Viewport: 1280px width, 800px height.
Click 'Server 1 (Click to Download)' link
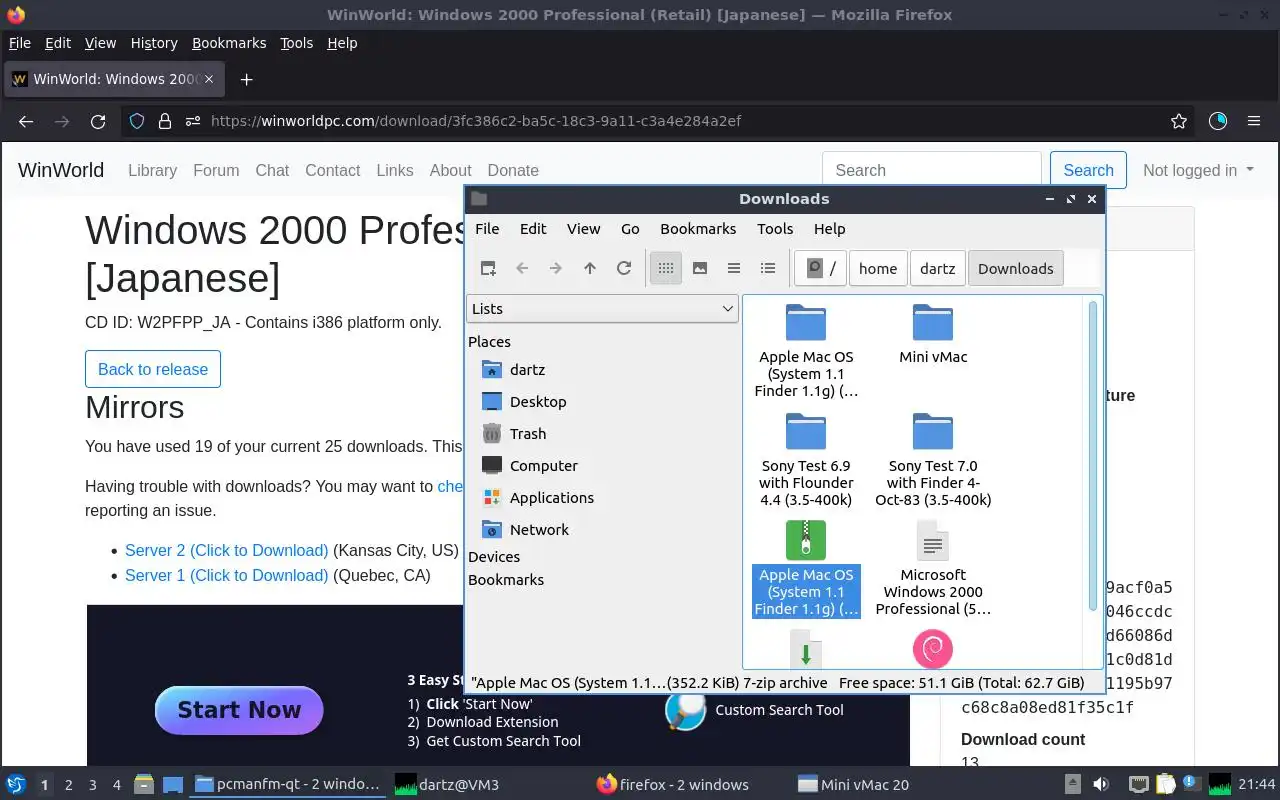[x=227, y=575]
